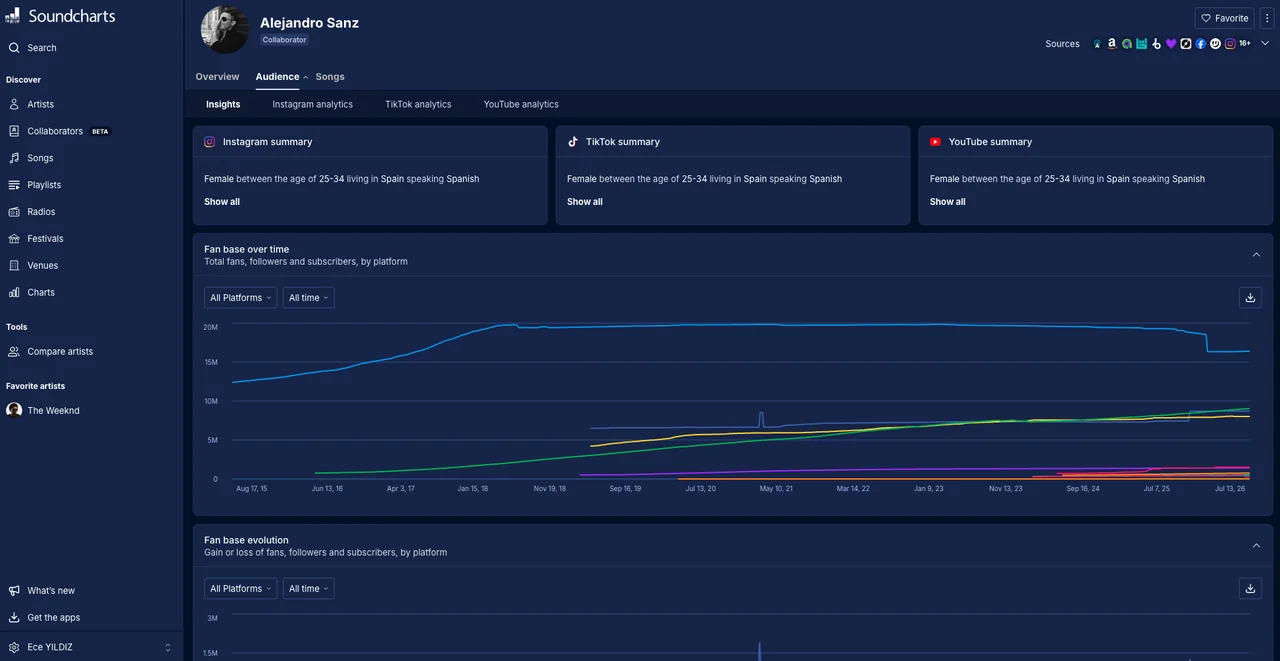Viewport: 1280px width, 661px height.
Task: Click the Jul 13, 26 date label
Action: [x=1230, y=489]
